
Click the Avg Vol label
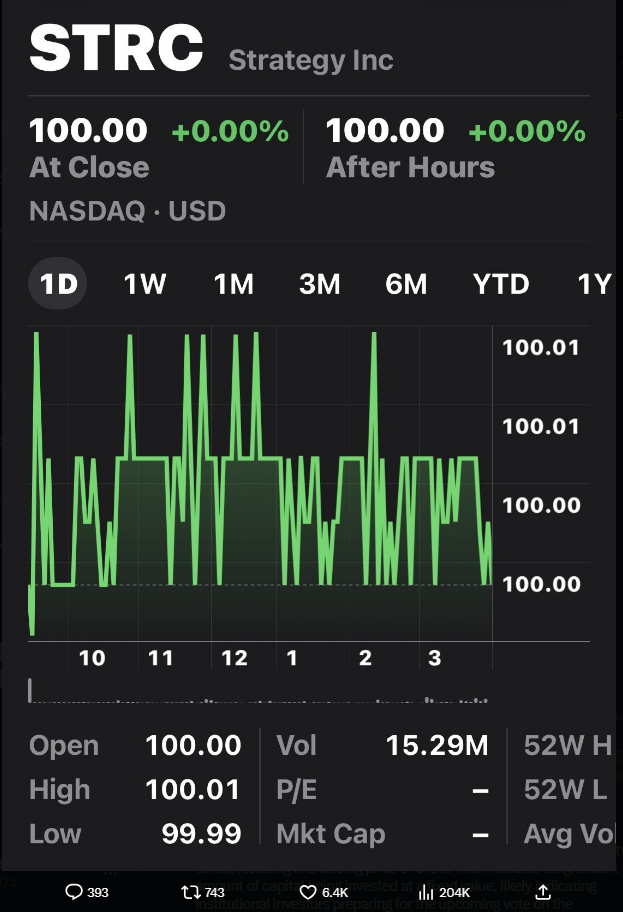[569, 833]
